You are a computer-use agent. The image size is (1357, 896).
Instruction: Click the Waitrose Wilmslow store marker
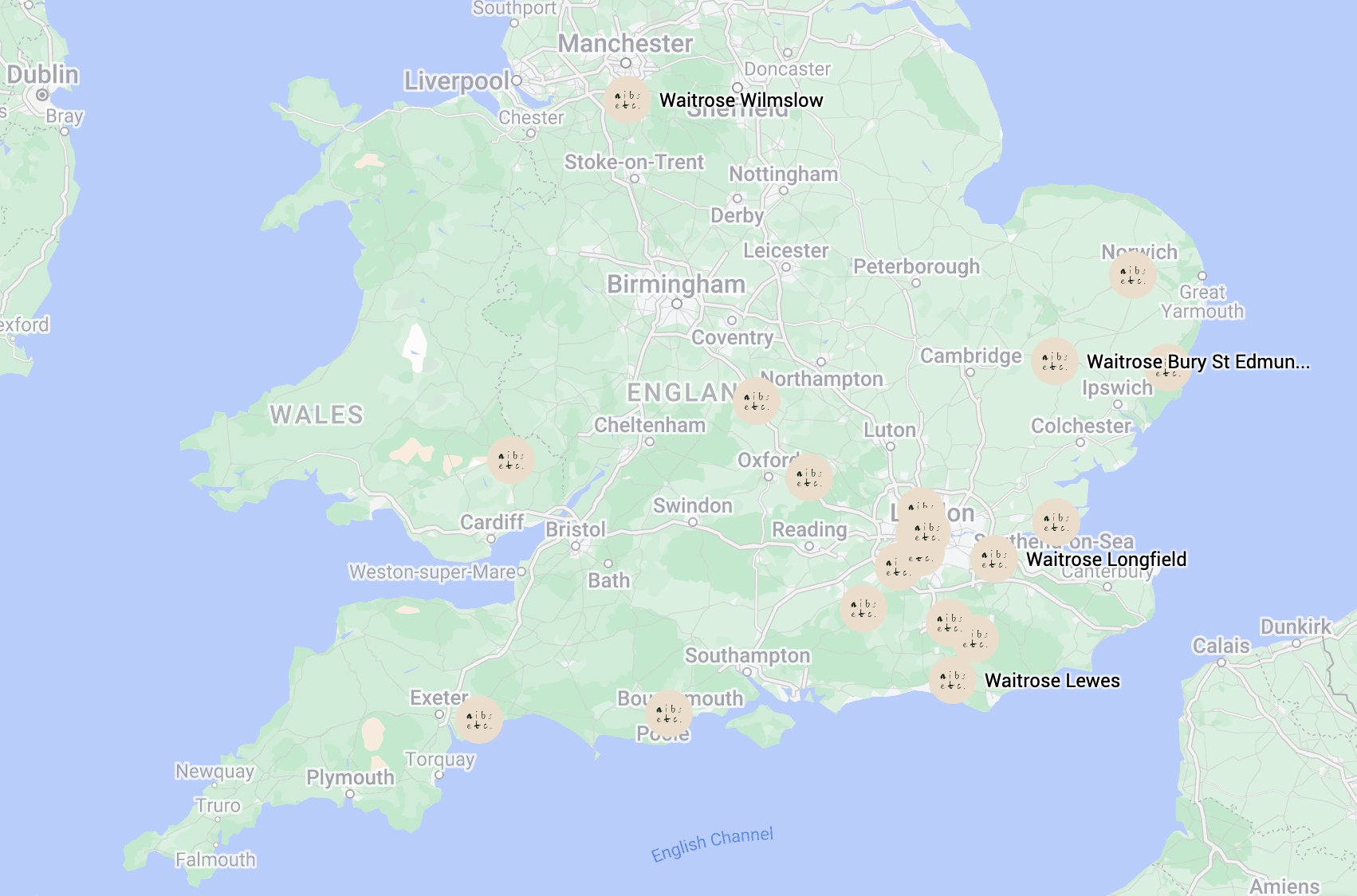pos(627,100)
